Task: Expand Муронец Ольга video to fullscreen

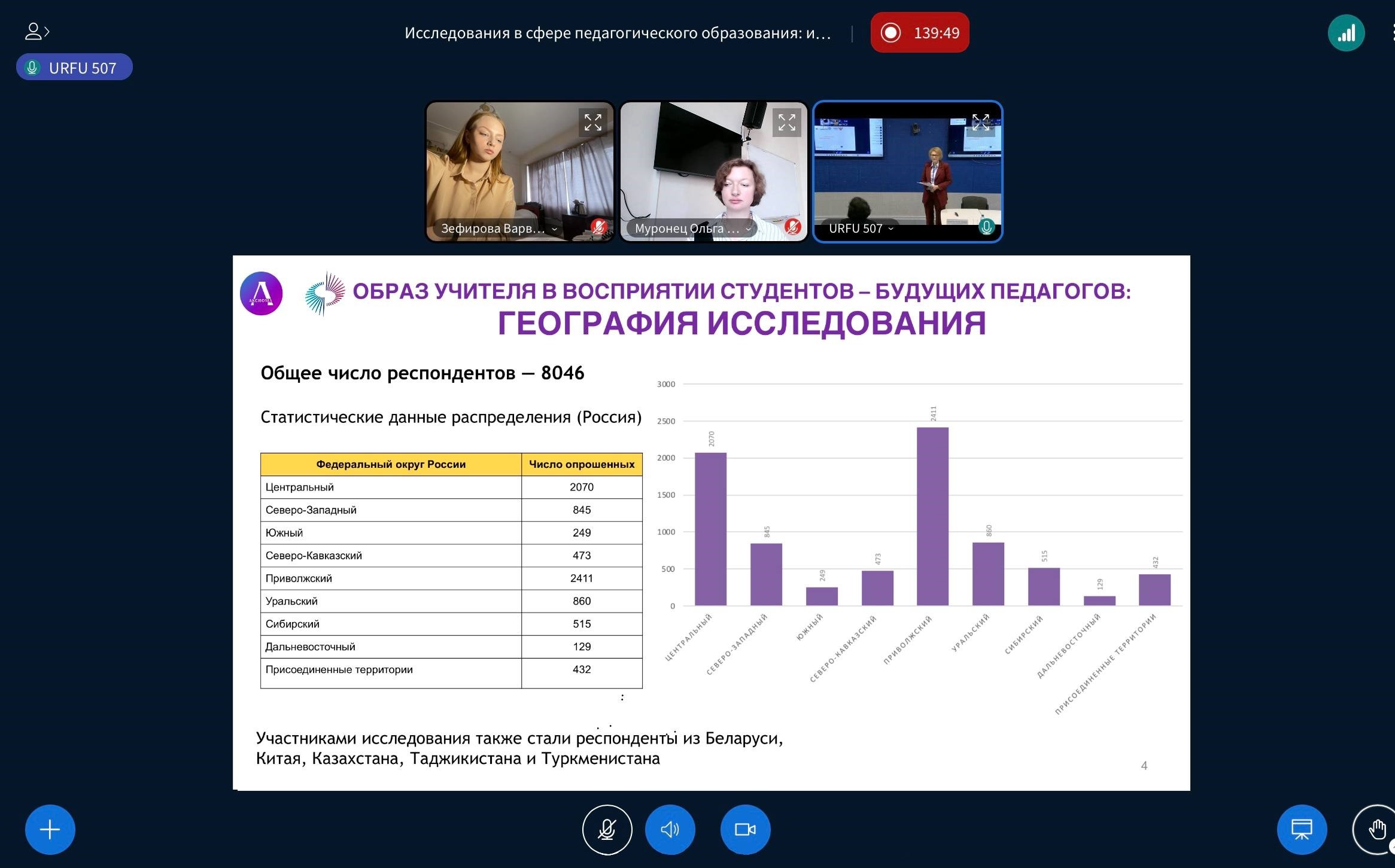Action: pos(786,123)
